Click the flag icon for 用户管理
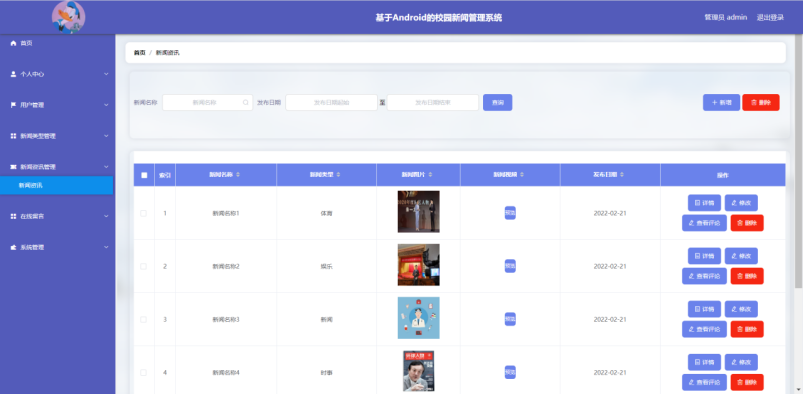 point(13,105)
